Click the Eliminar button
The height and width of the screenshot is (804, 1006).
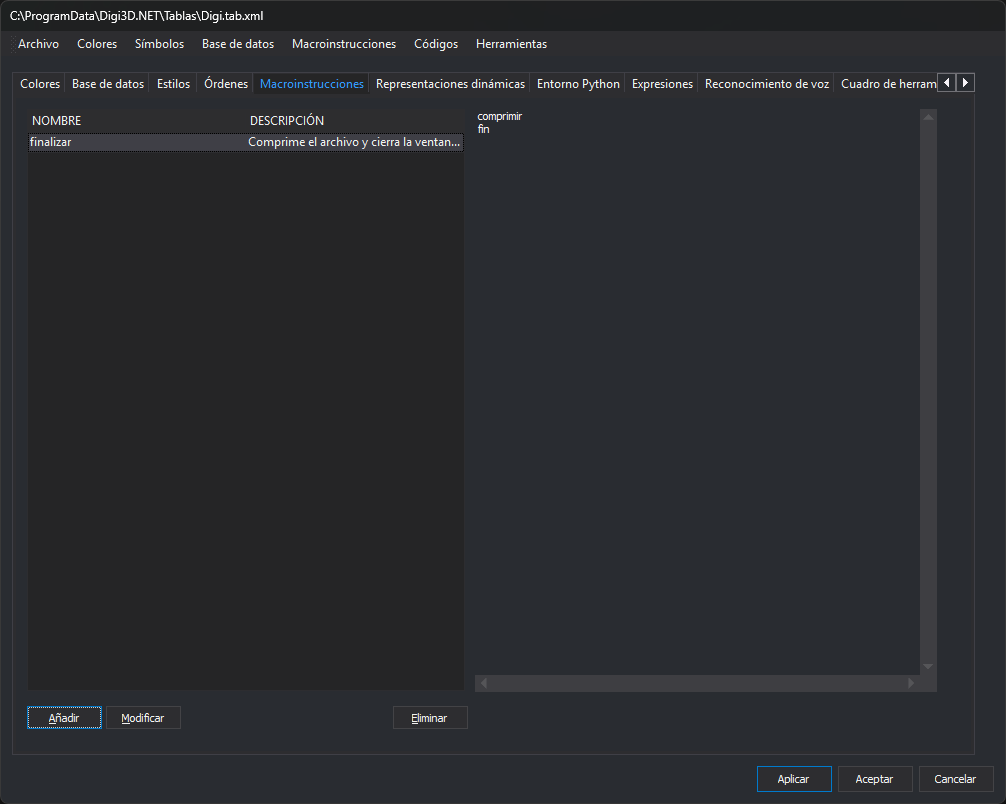[x=430, y=718]
